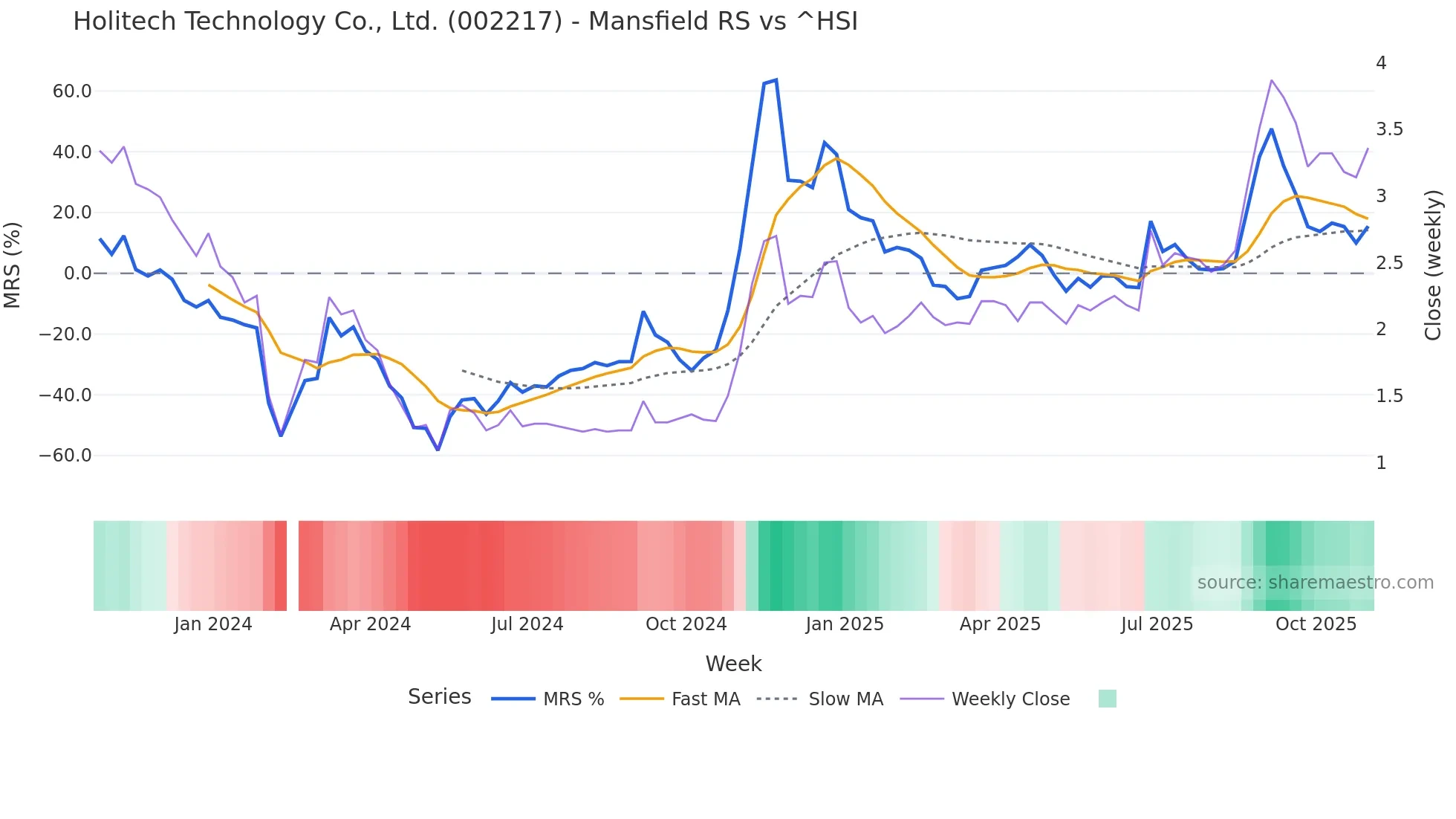This screenshot has height=819, width=1456.
Task: Click the 'Oct 2025' x-axis label
Action: [1316, 624]
